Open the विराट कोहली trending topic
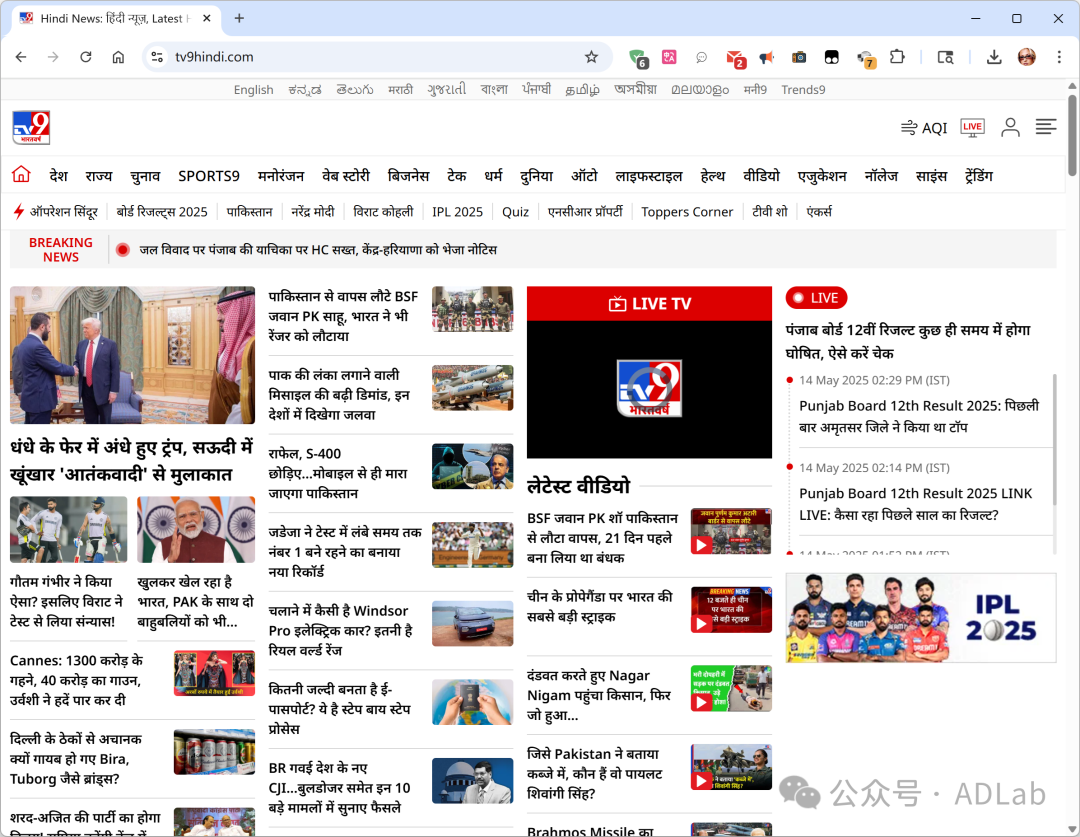 pos(383,211)
